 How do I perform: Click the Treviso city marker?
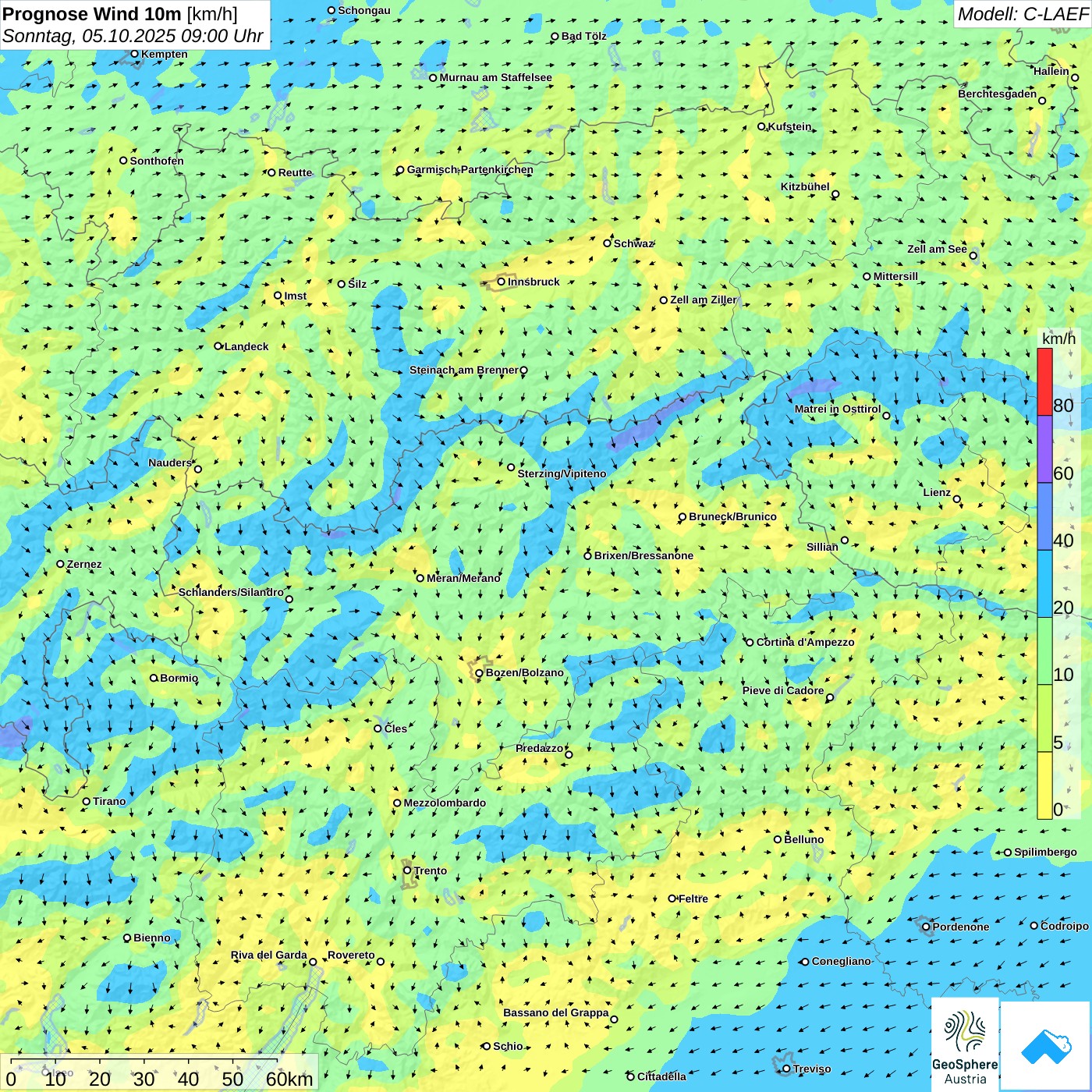click(786, 1069)
